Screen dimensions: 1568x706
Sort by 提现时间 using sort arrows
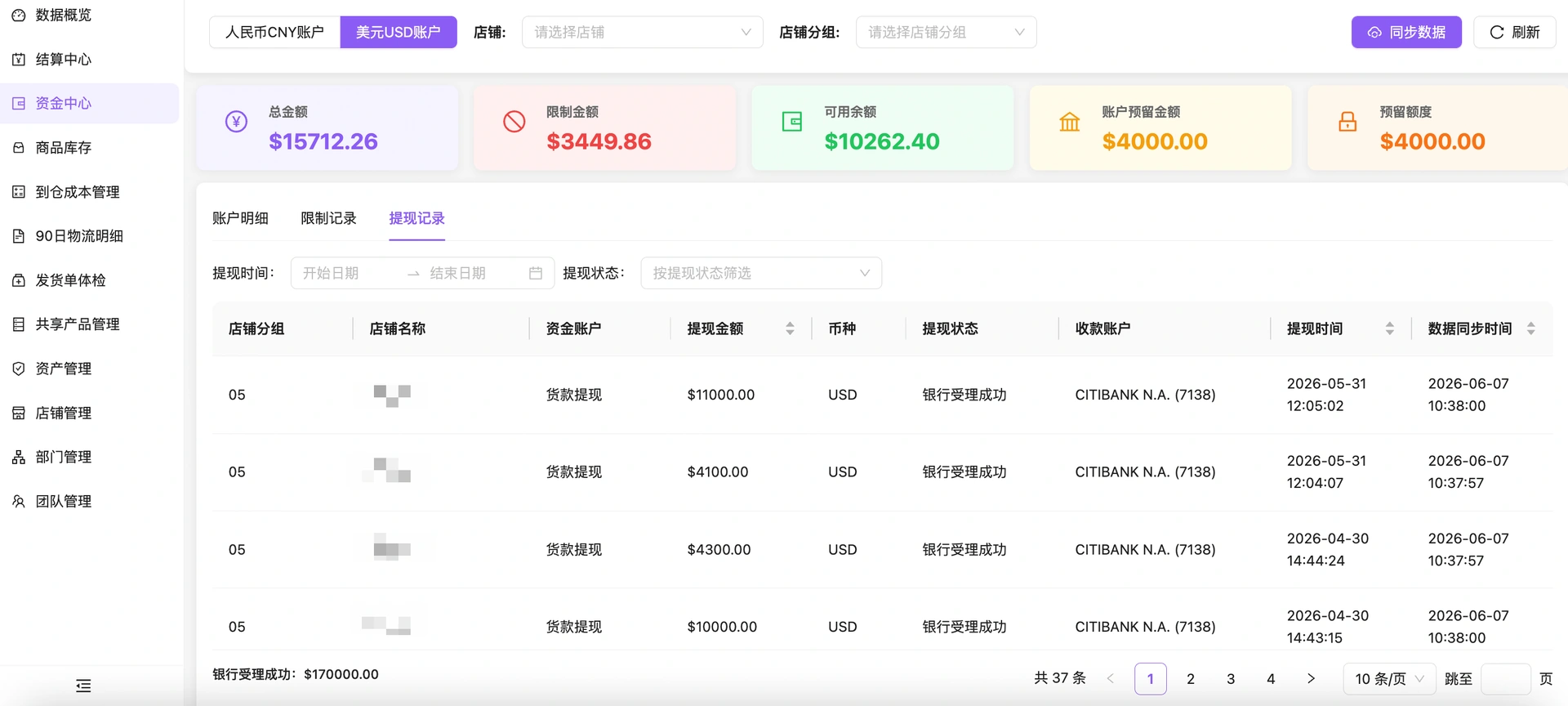[1390, 328]
